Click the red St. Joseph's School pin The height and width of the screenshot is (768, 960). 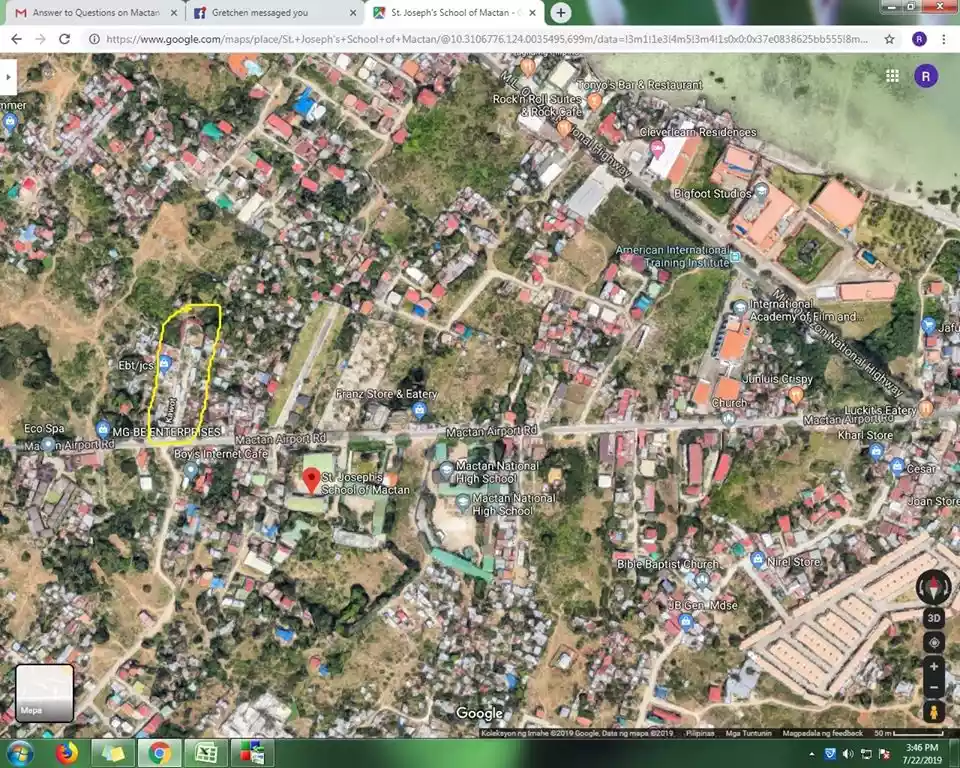tap(312, 481)
